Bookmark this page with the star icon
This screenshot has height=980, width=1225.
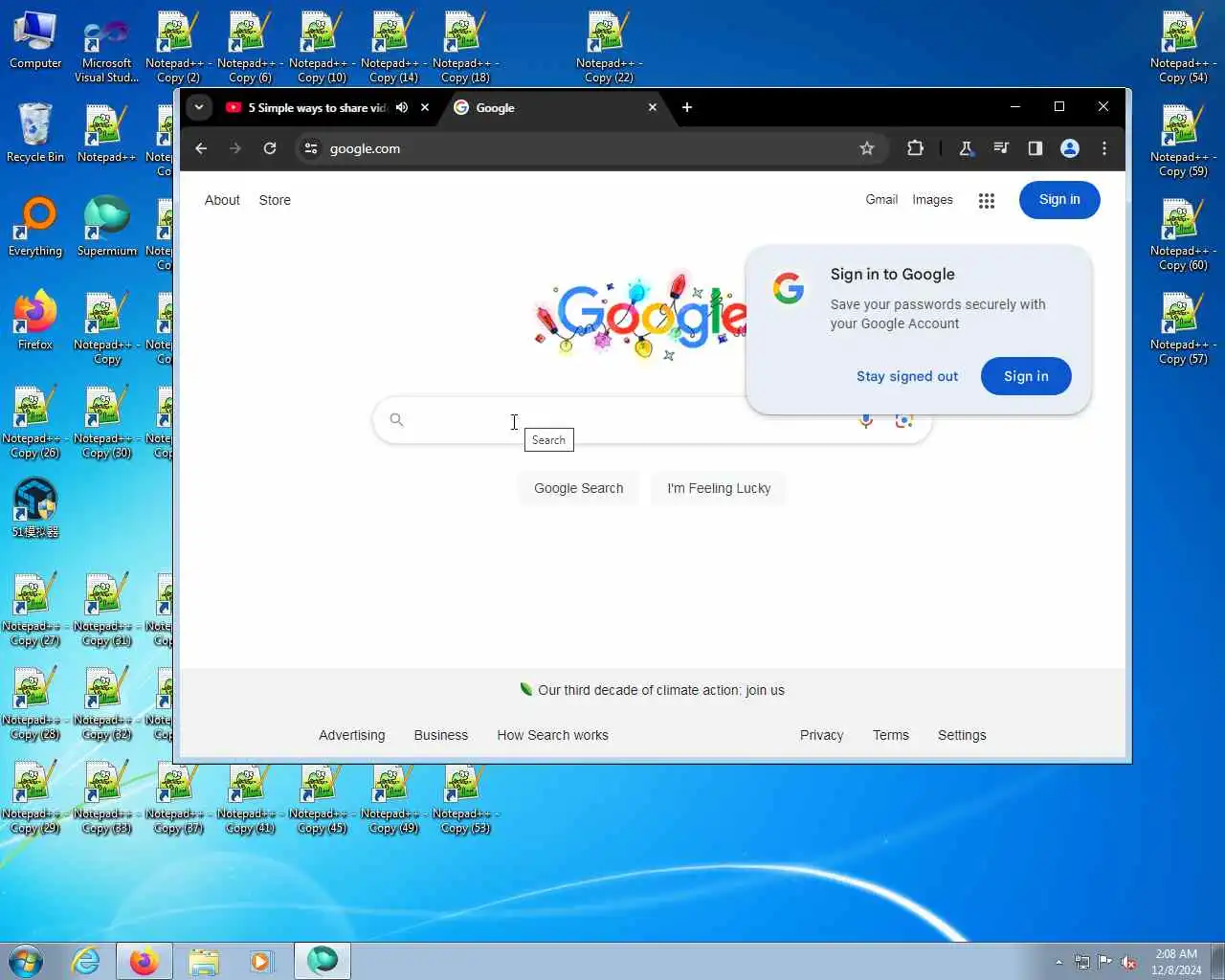tap(867, 148)
